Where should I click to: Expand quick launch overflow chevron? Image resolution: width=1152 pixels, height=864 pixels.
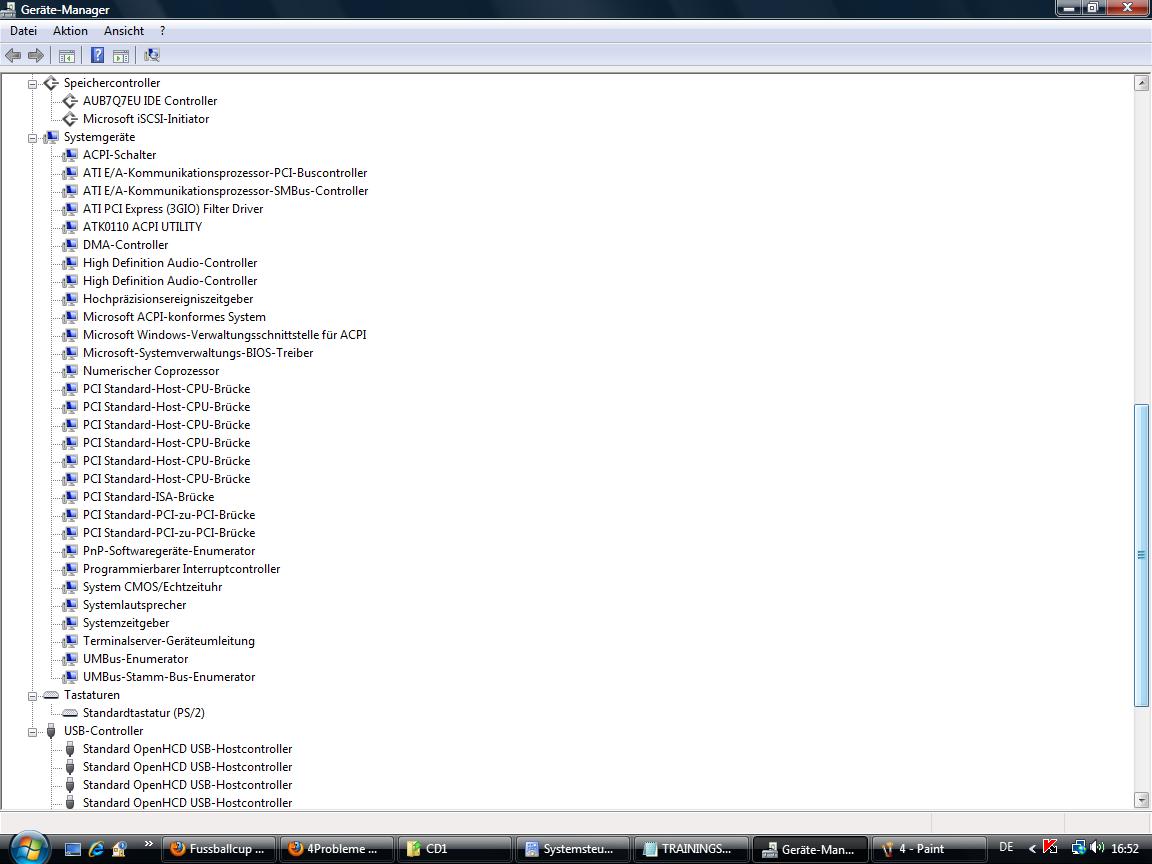pos(148,843)
